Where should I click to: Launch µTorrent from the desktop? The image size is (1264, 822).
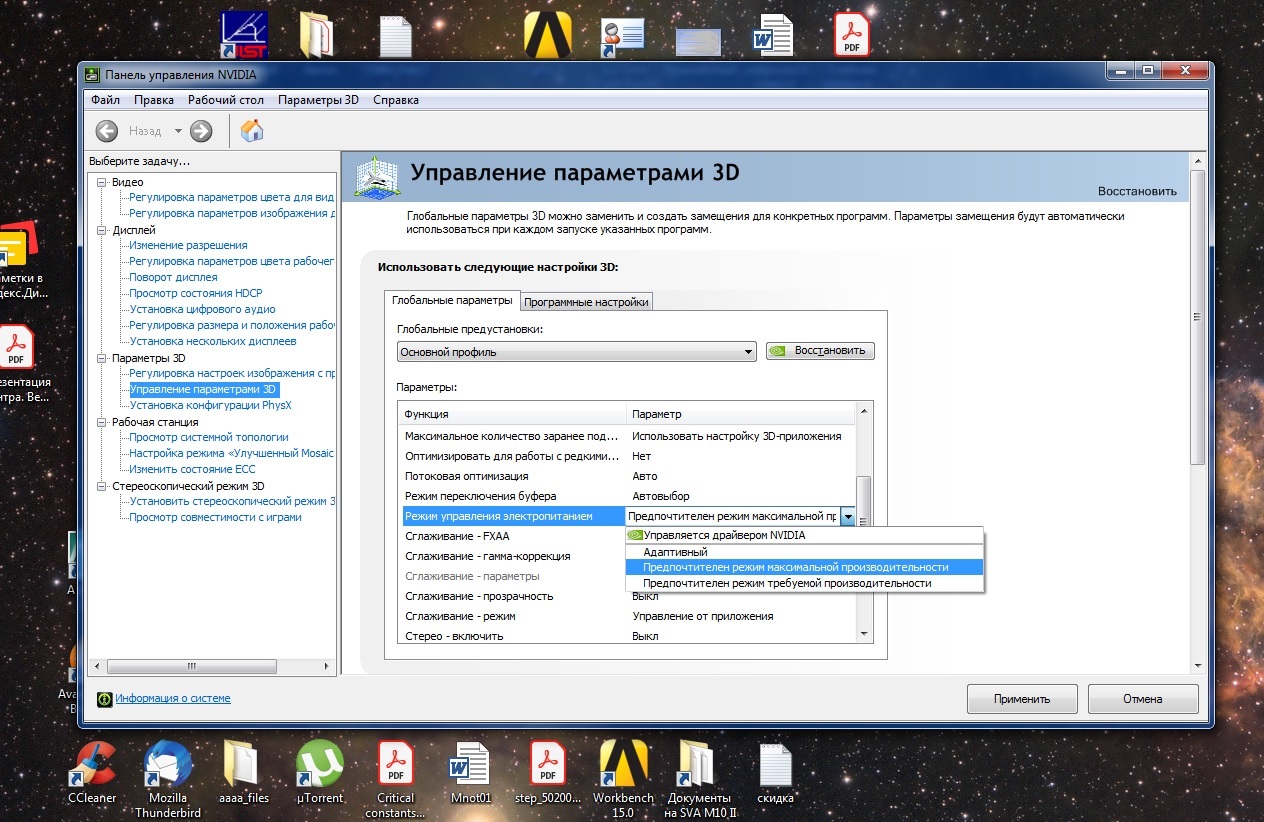320,771
